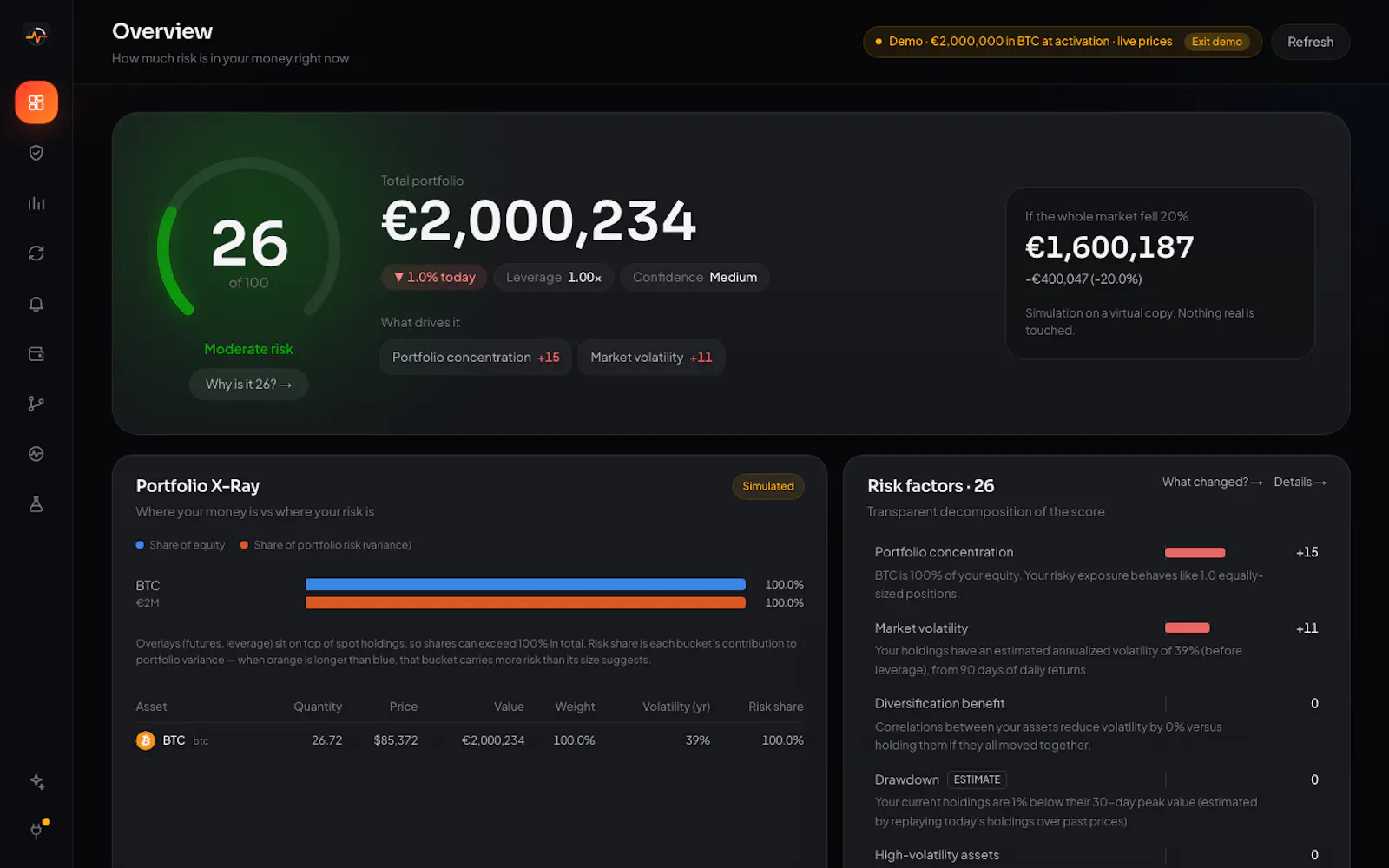Screen dimensions: 1389x868
Task: Click the Portfolio concentration +15 chip
Action: [x=476, y=357]
